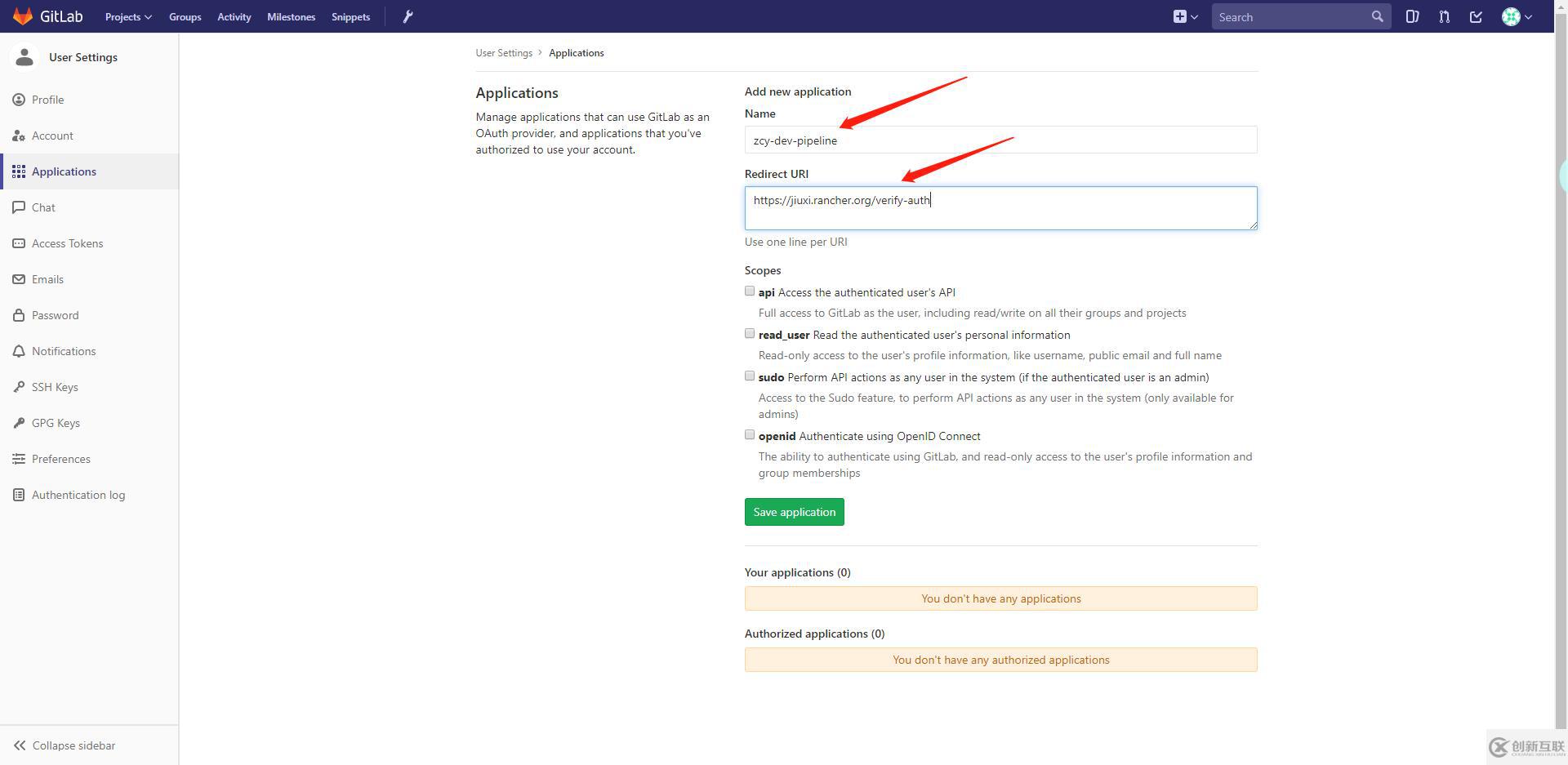This screenshot has width=1568, height=765.
Task: Click the Access Tokens icon
Action: 19,243
